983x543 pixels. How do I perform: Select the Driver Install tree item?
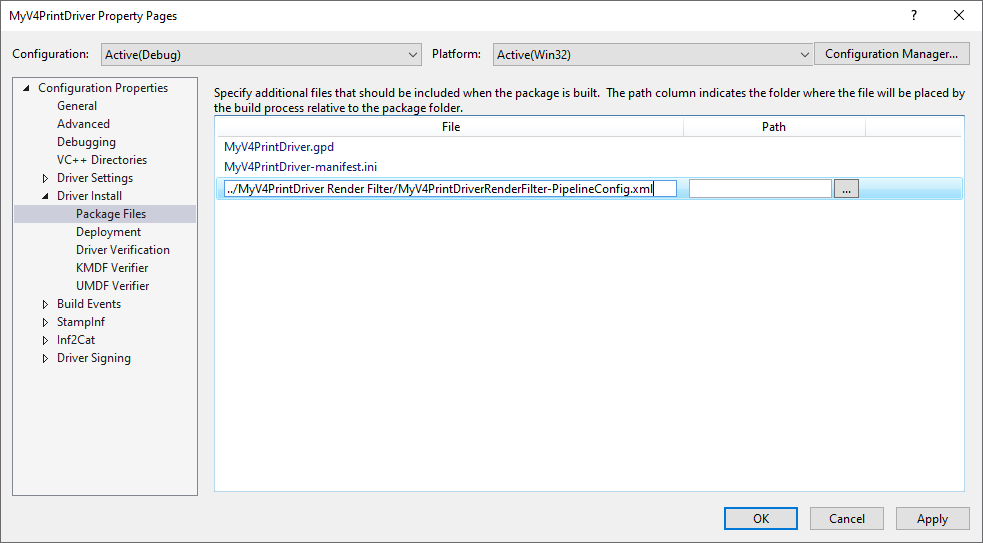coord(90,196)
